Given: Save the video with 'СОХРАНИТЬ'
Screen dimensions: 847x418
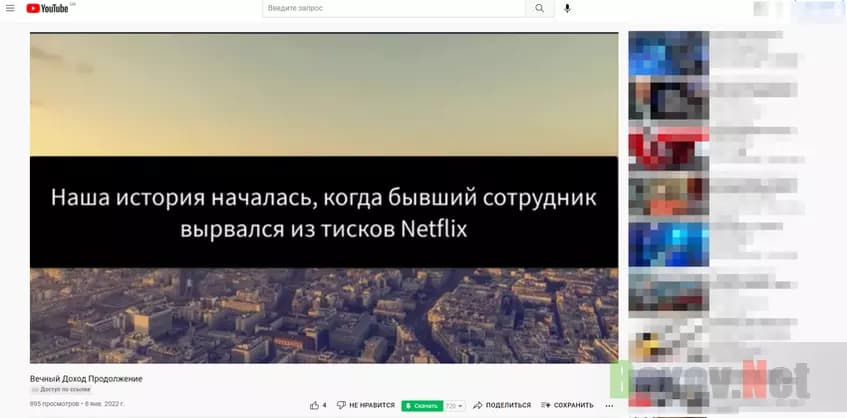Looking at the screenshot, I should click(x=567, y=405).
